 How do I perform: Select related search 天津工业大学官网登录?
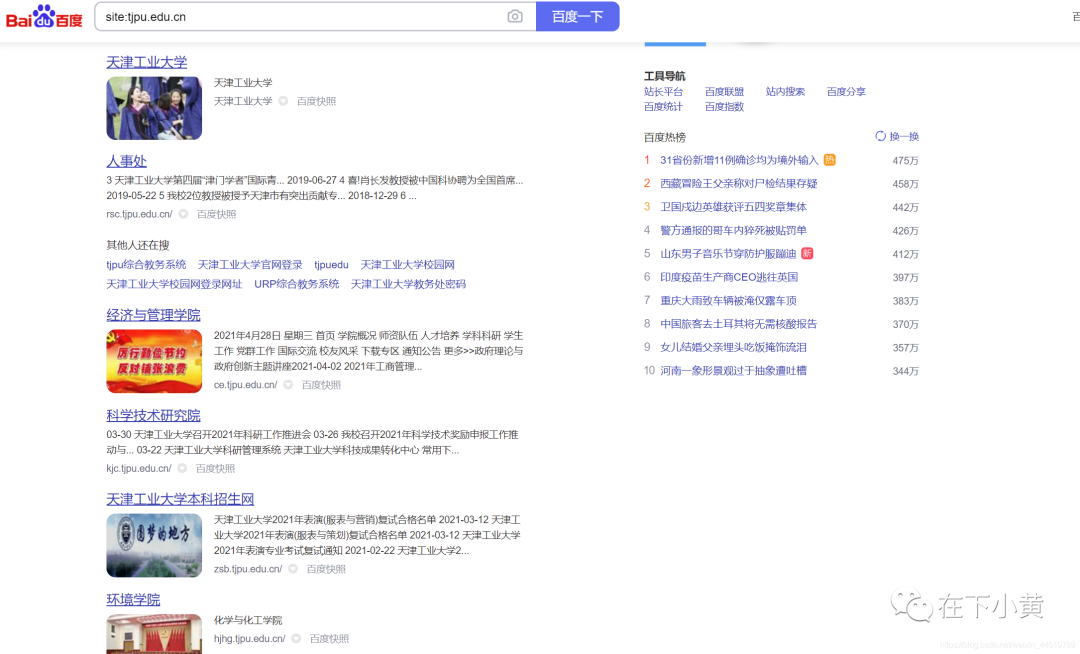point(250,264)
